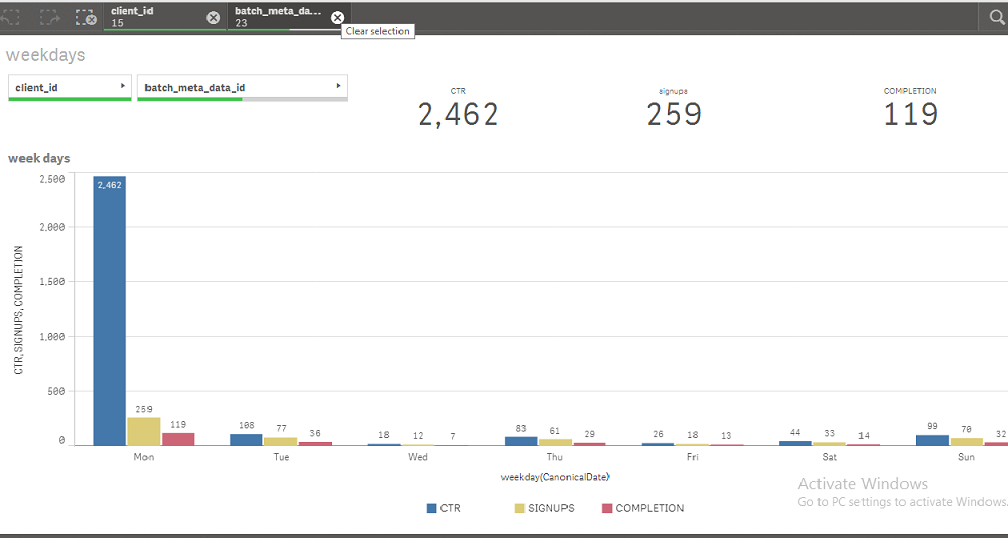Viewport: 1008px width, 538px height.
Task: Click the step back selection icon
Action: point(9,18)
